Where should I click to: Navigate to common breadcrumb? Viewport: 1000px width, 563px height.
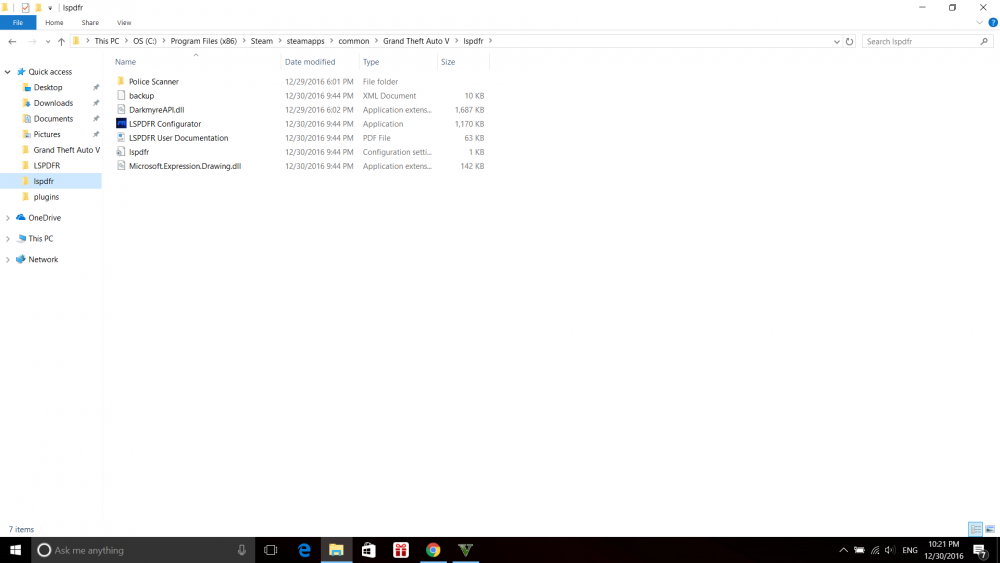[354, 41]
